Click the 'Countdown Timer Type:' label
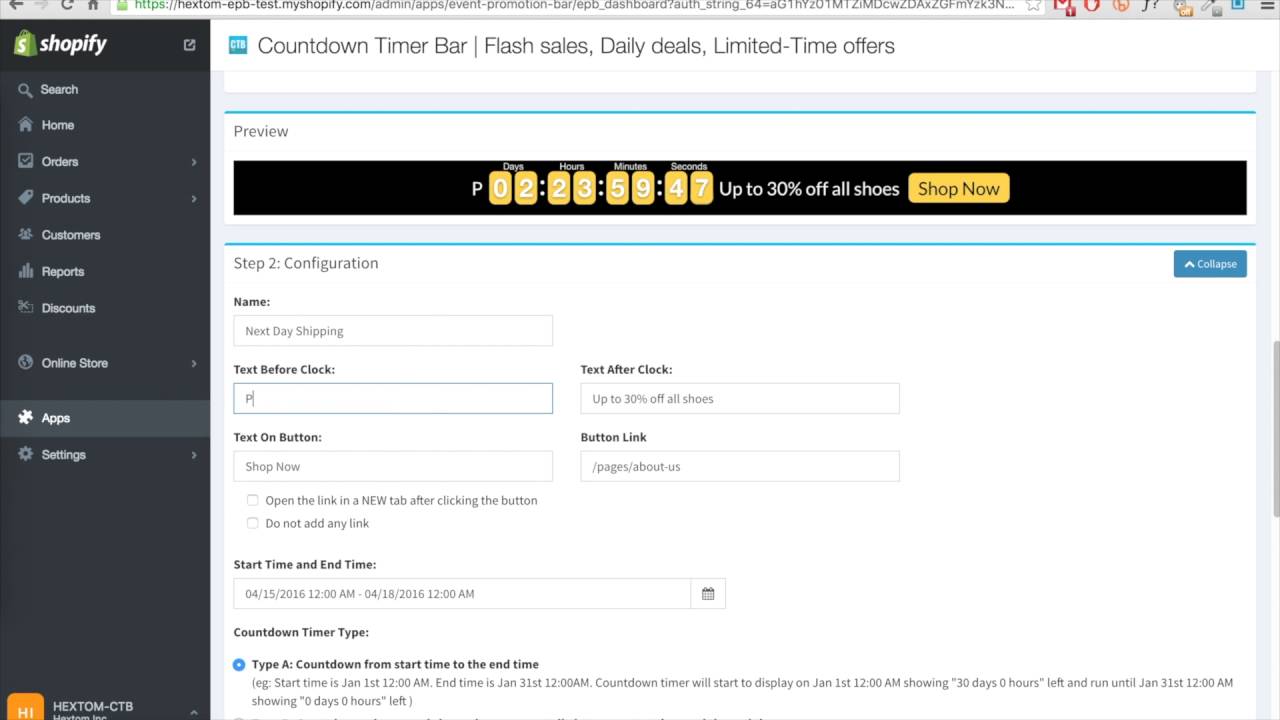The width and height of the screenshot is (1280, 720). (301, 632)
